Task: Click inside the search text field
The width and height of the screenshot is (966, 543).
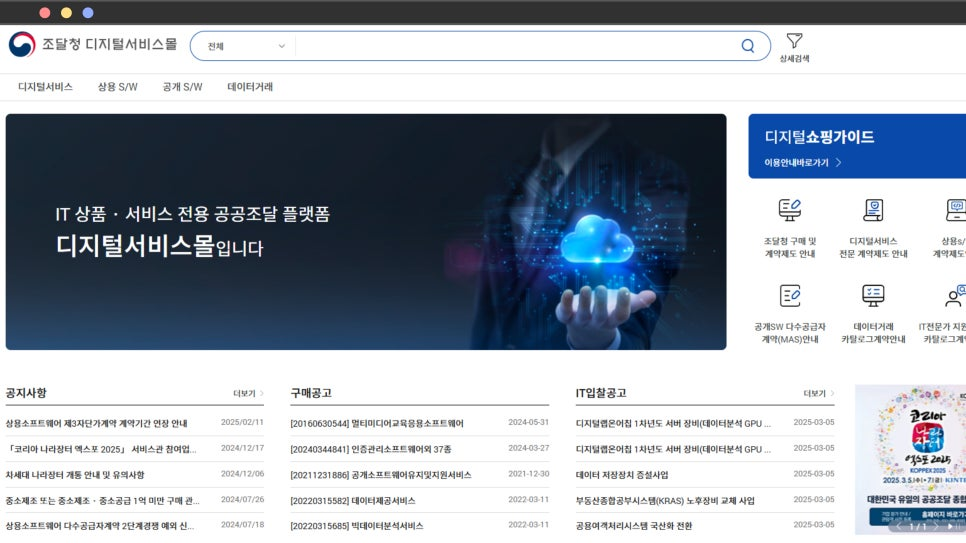Action: pyautogui.click(x=514, y=46)
